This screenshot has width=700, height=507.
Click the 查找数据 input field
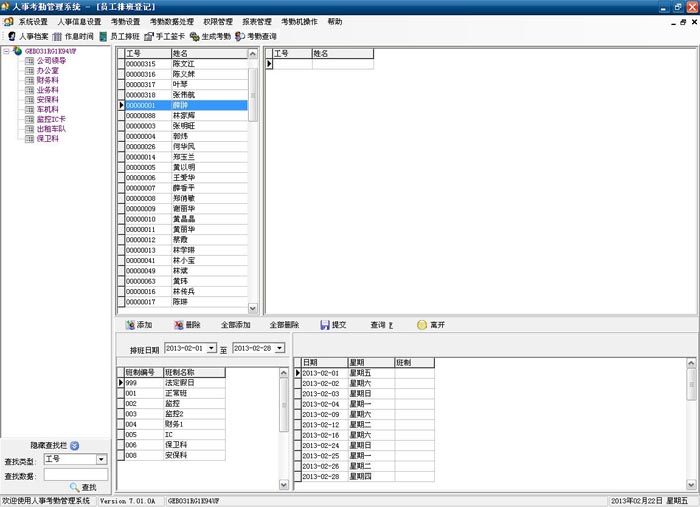tap(75, 474)
